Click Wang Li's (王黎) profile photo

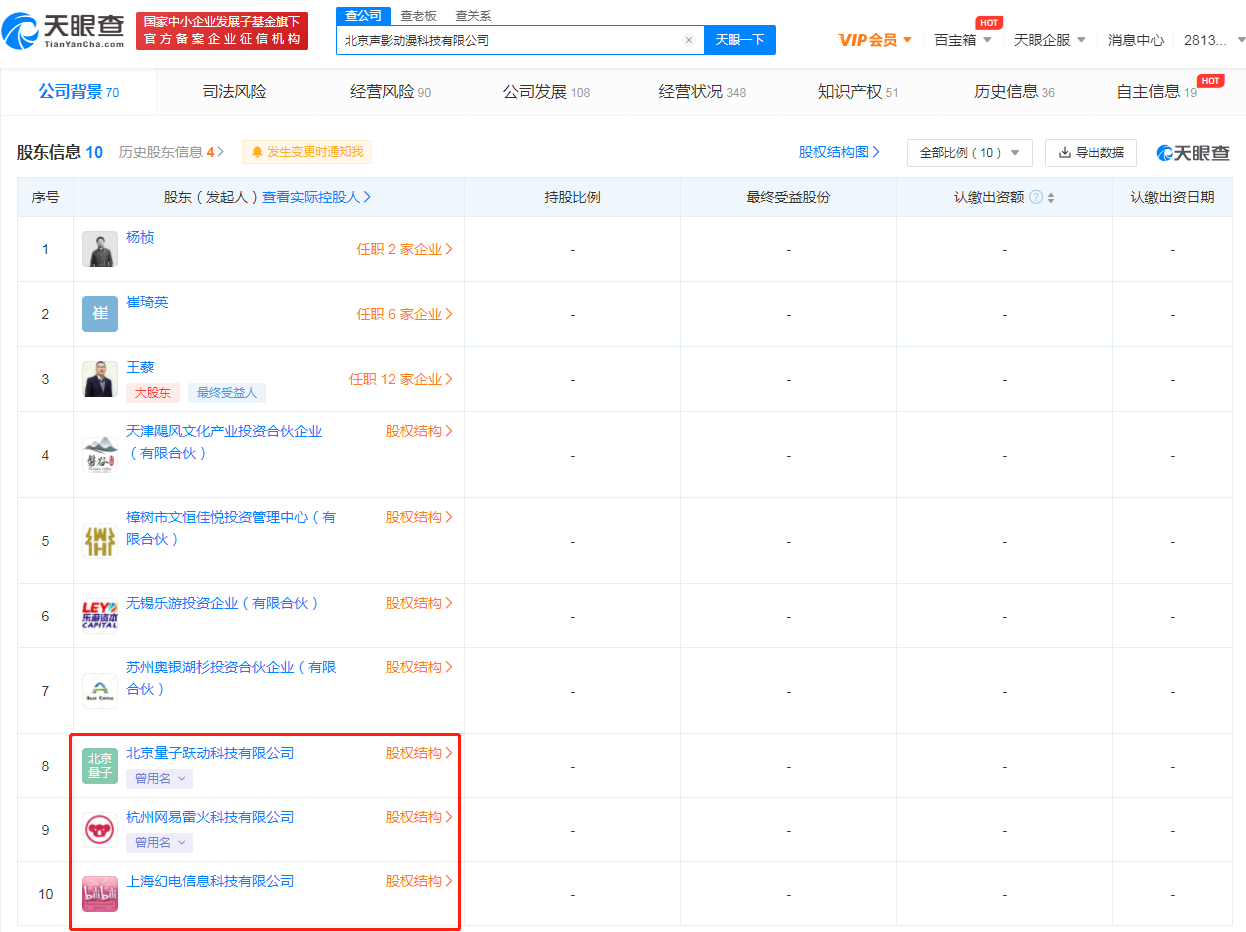tap(100, 379)
